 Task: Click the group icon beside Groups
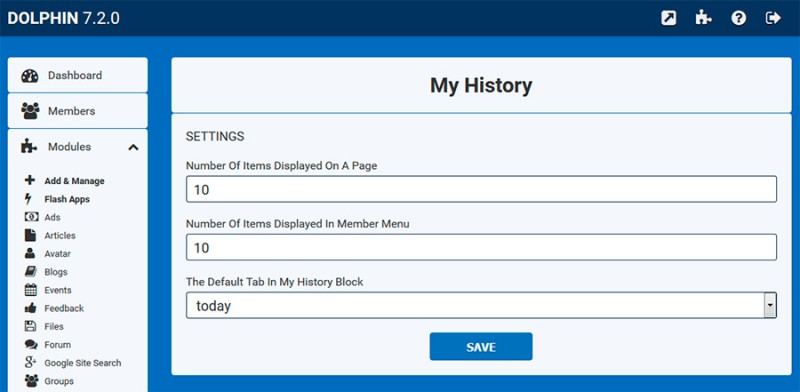(x=31, y=381)
